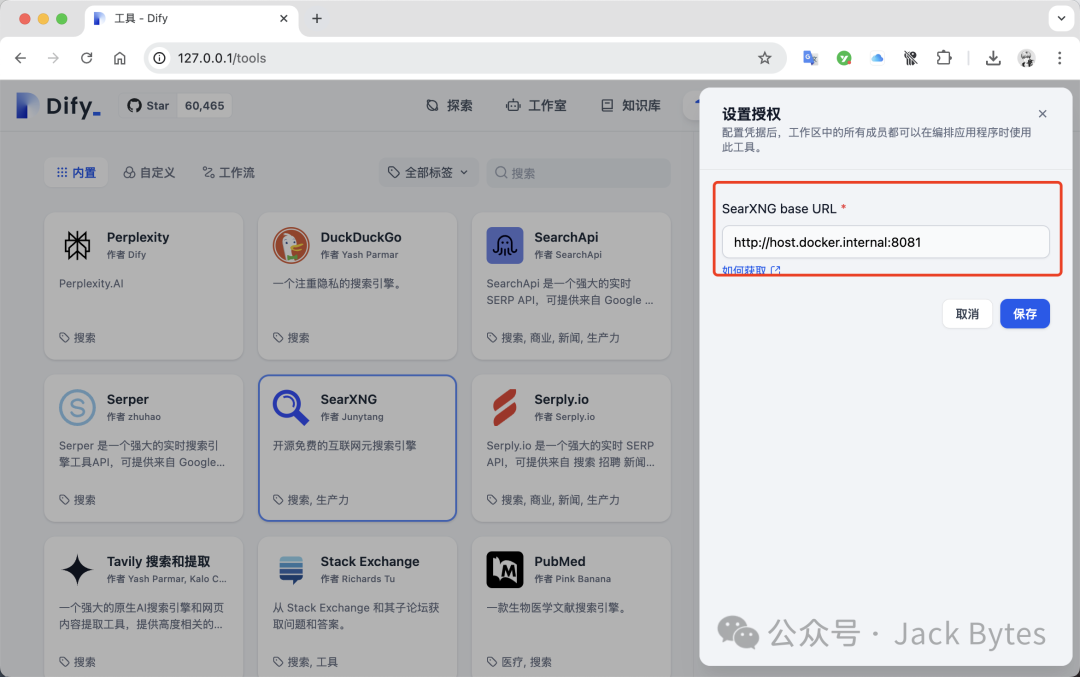Select the Tavily star icon
The image size is (1080, 677).
click(x=77, y=569)
